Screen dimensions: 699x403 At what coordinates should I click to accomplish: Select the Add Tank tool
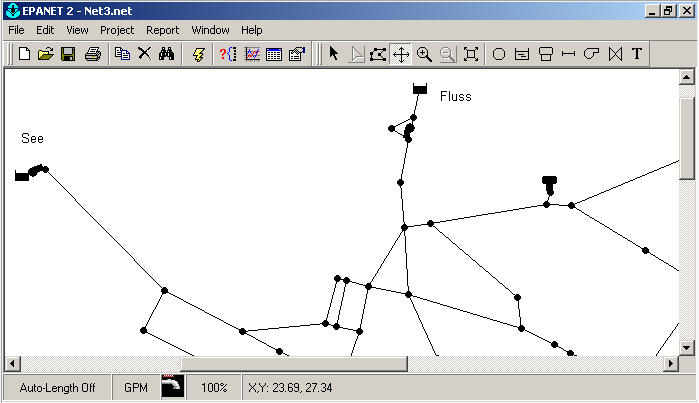point(546,54)
